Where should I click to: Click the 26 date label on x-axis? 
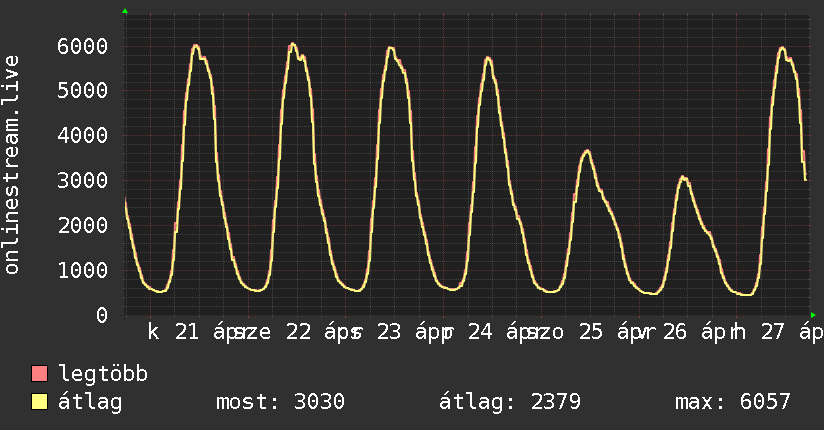(x=675, y=332)
